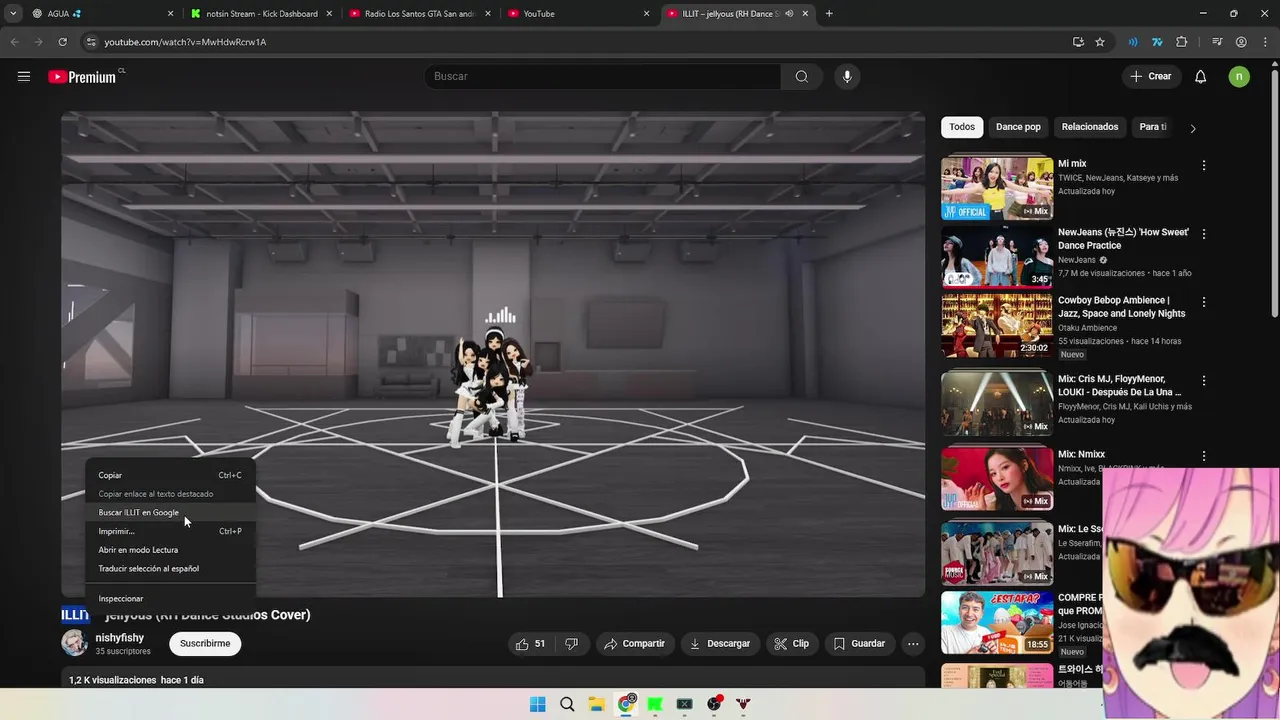The image size is (1280, 720).
Task: Go to YouTube Premium home logo
Action: click(82, 77)
